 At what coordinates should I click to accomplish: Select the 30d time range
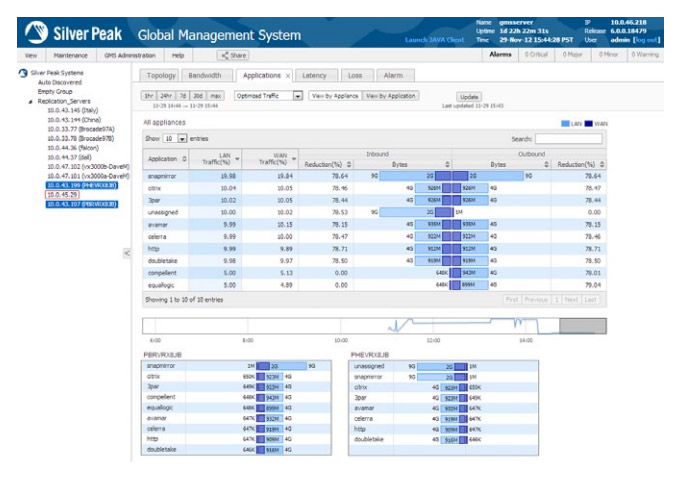(198, 96)
